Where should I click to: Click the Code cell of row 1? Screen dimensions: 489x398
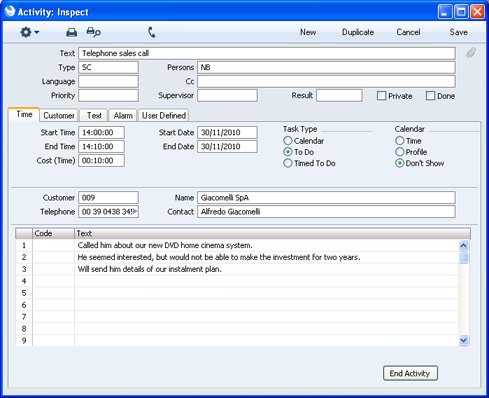(x=53, y=245)
